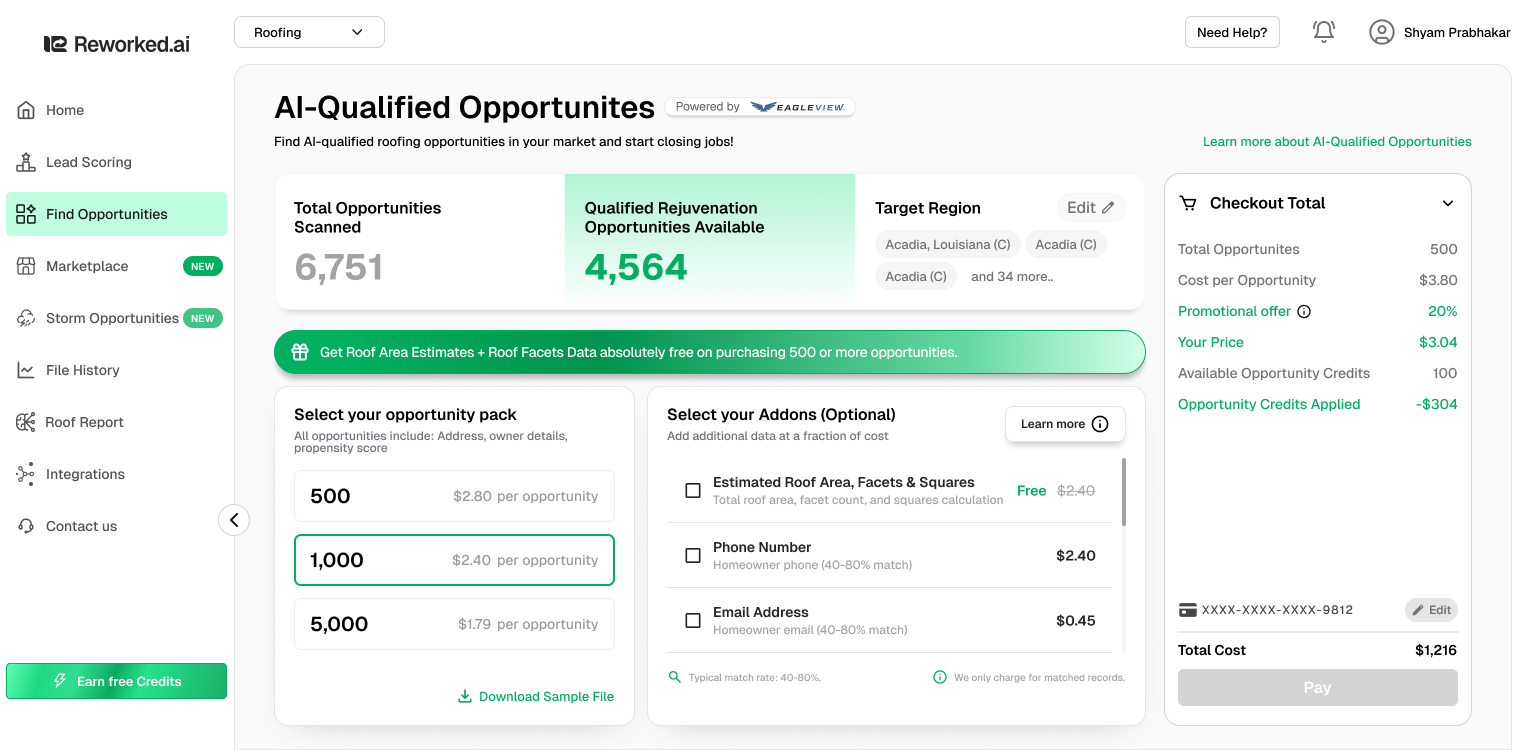Open the notifications bell icon

[x=1323, y=31]
